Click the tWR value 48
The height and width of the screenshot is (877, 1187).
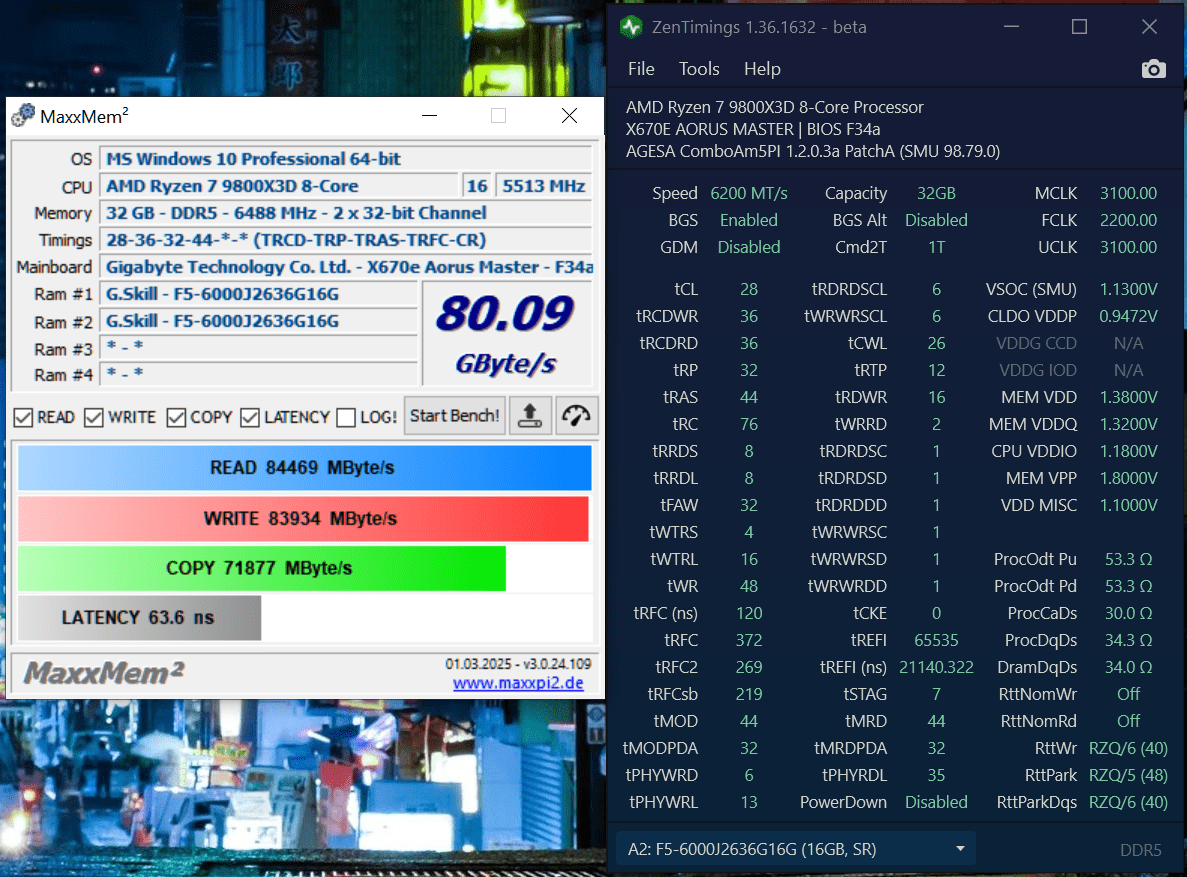tap(749, 586)
